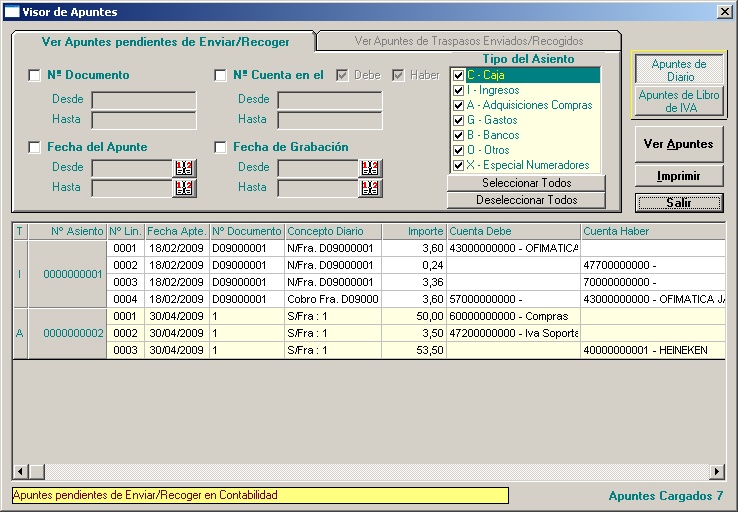
Task: Click the Nº Asiento column header
Action: point(68,231)
